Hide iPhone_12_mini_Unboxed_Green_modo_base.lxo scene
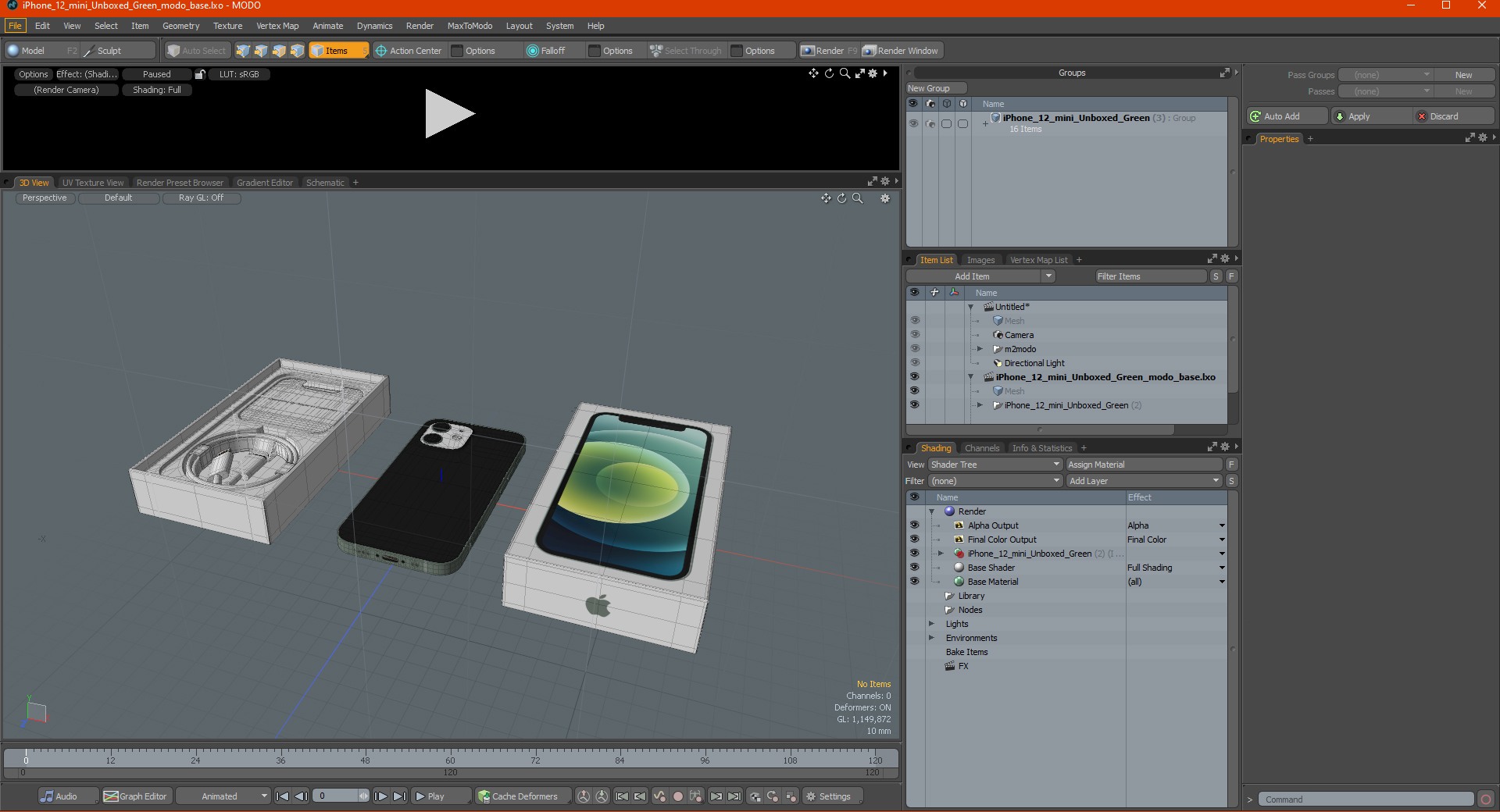The width and height of the screenshot is (1500, 812). 914,377
